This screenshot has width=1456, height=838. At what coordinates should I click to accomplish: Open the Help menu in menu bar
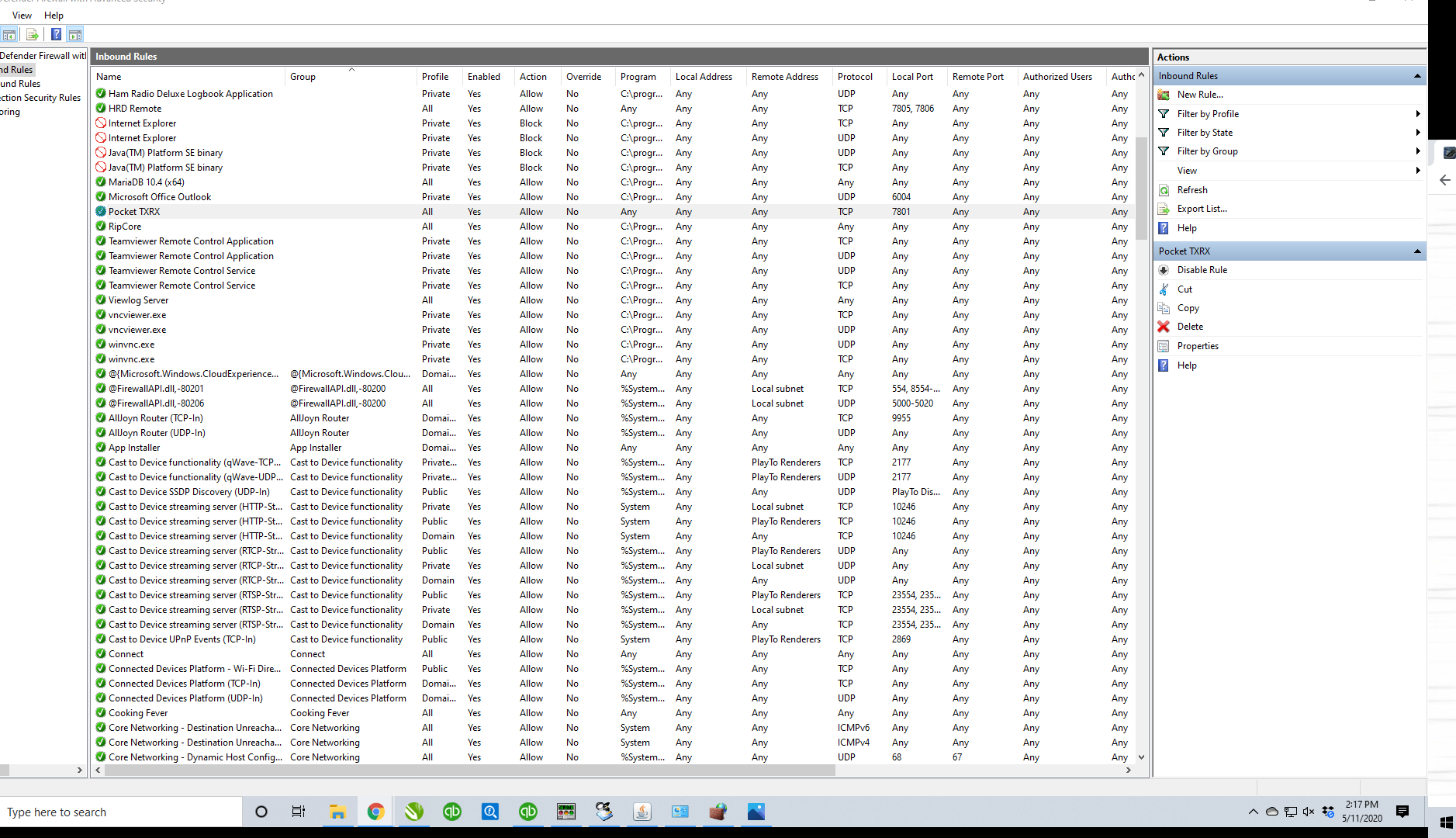point(54,16)
